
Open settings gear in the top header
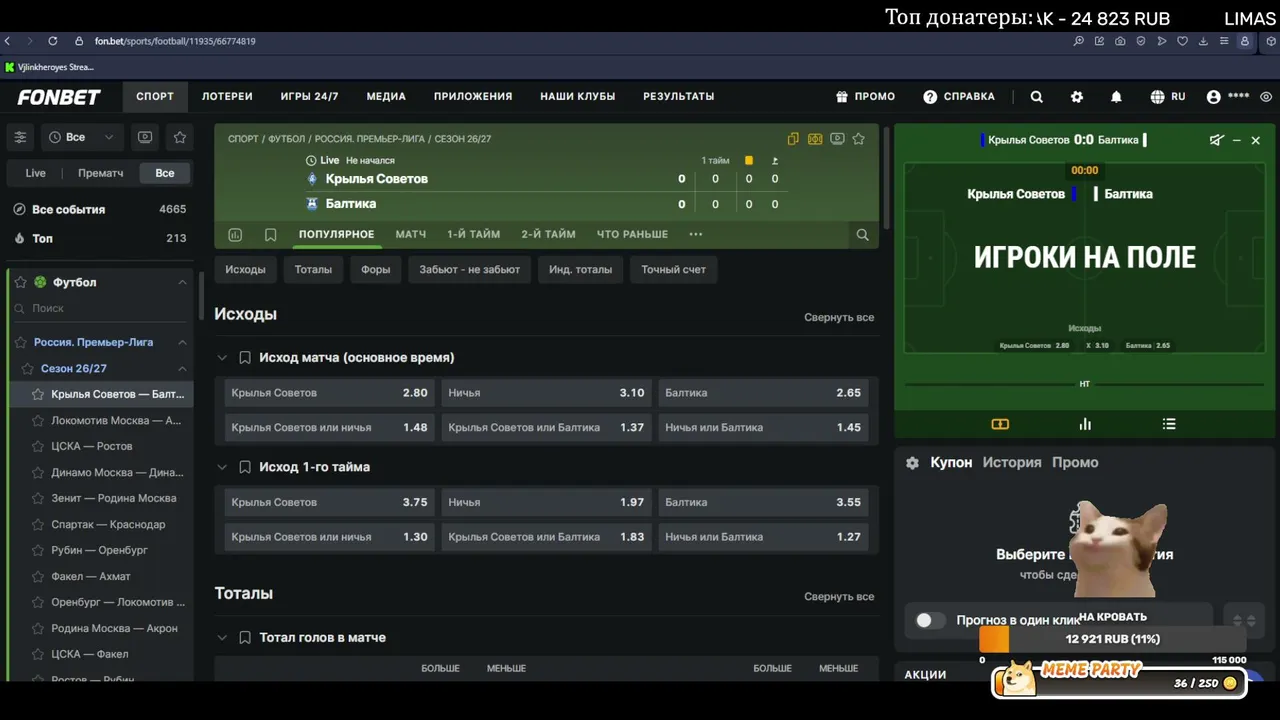pyautogui.click(x=1077, y=97)
